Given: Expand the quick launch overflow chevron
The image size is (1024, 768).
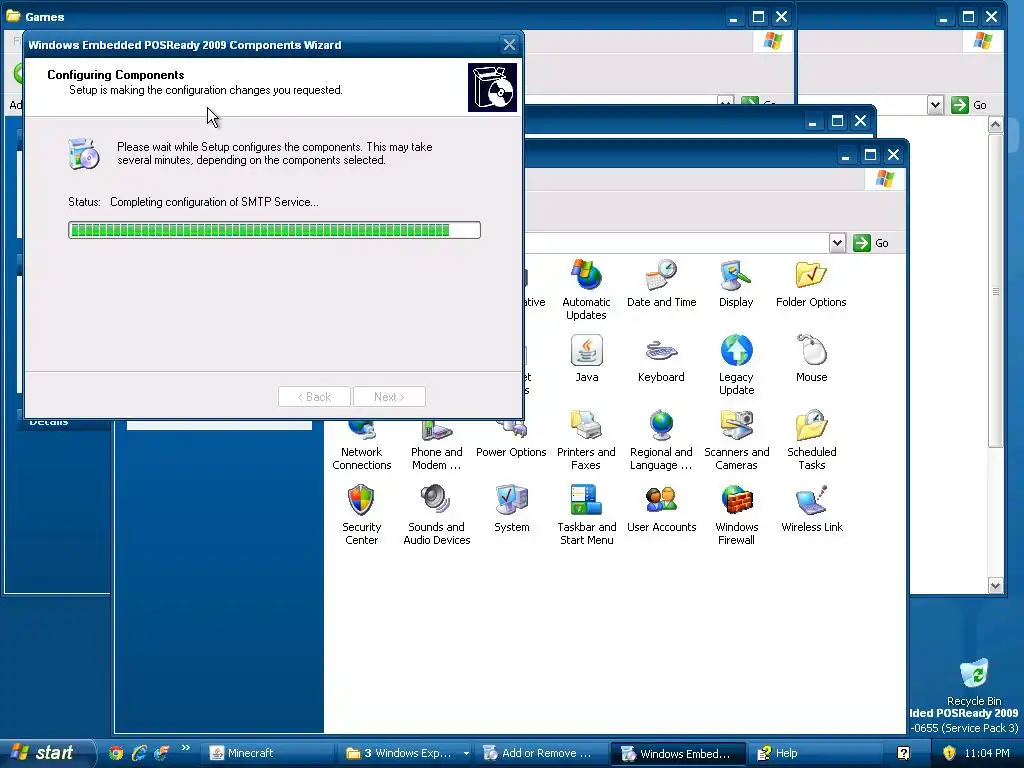Looking at the screenshot, I should (x=185, y=748).
